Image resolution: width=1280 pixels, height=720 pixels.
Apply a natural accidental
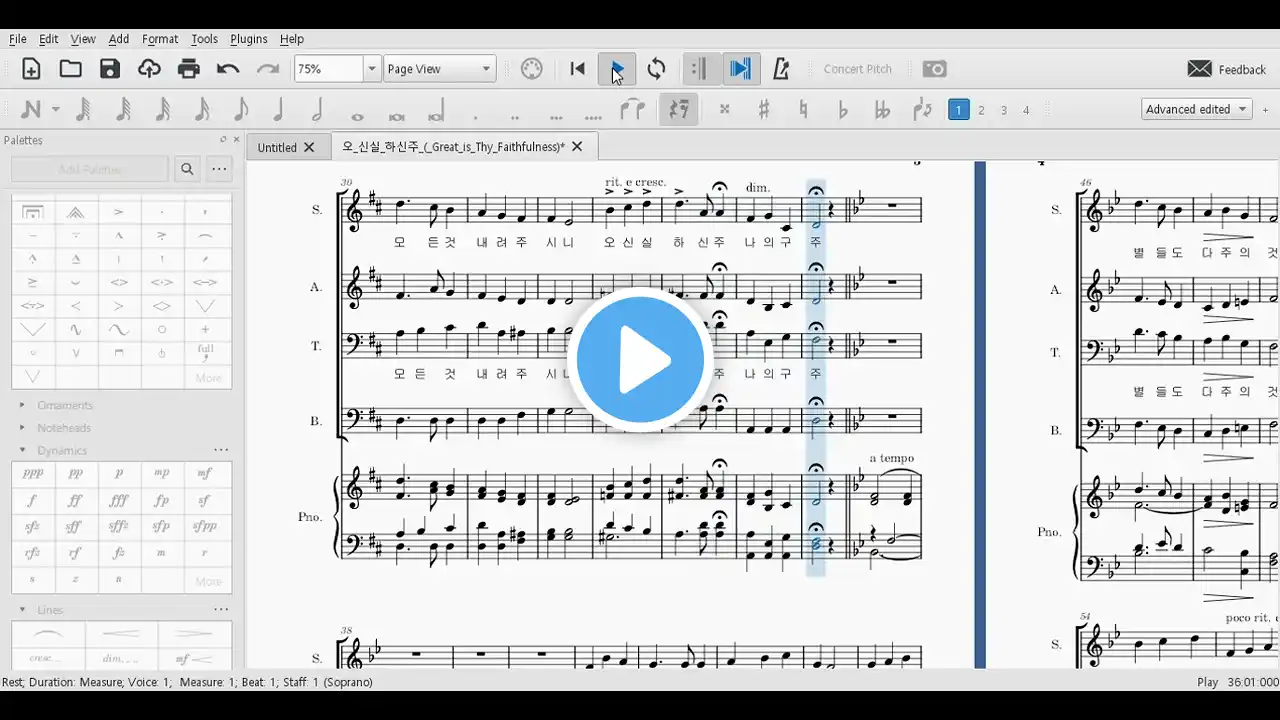pyautogui.click(x=803, y=109)
